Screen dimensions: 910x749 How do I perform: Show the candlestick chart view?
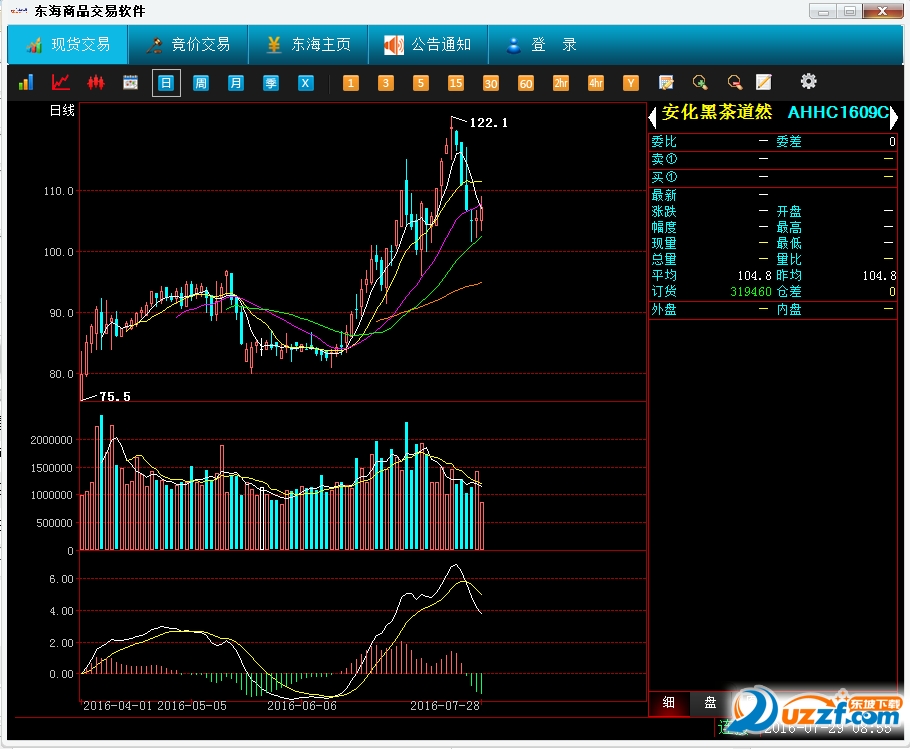pos(96,82)
